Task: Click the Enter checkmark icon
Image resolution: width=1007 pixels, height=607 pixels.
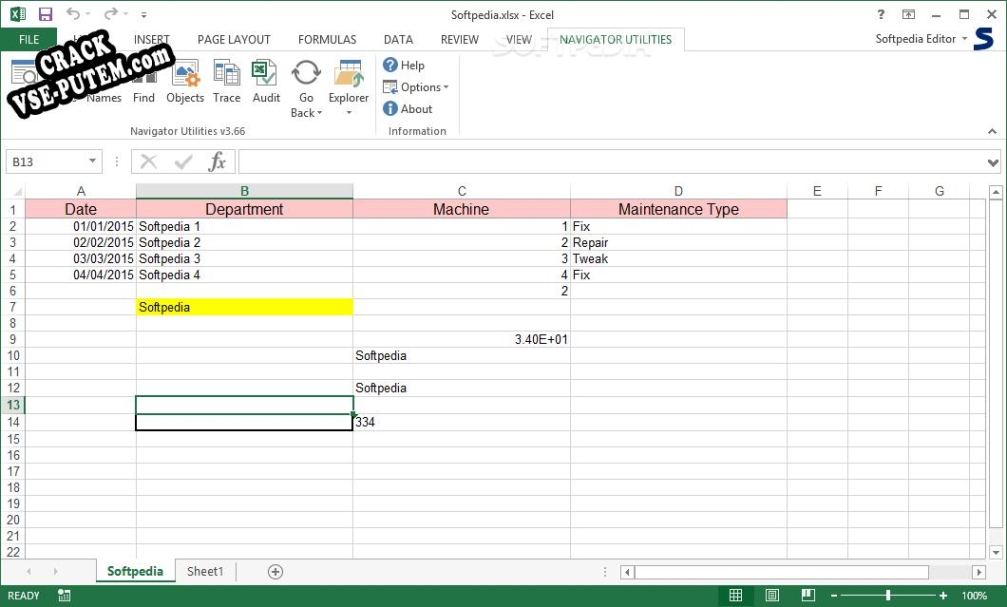Action: pos(183,161)
